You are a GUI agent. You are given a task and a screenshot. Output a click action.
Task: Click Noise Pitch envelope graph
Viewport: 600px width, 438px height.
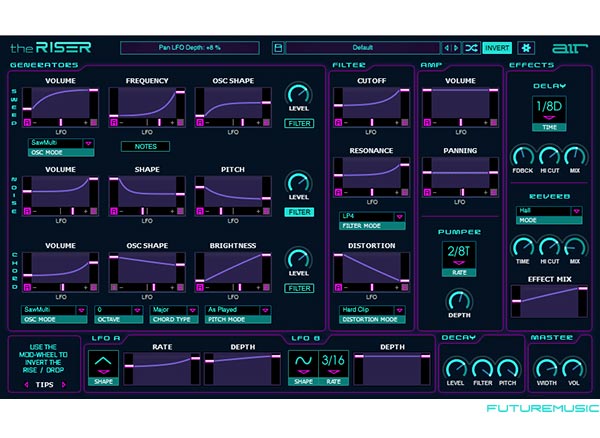click(233, 192)
